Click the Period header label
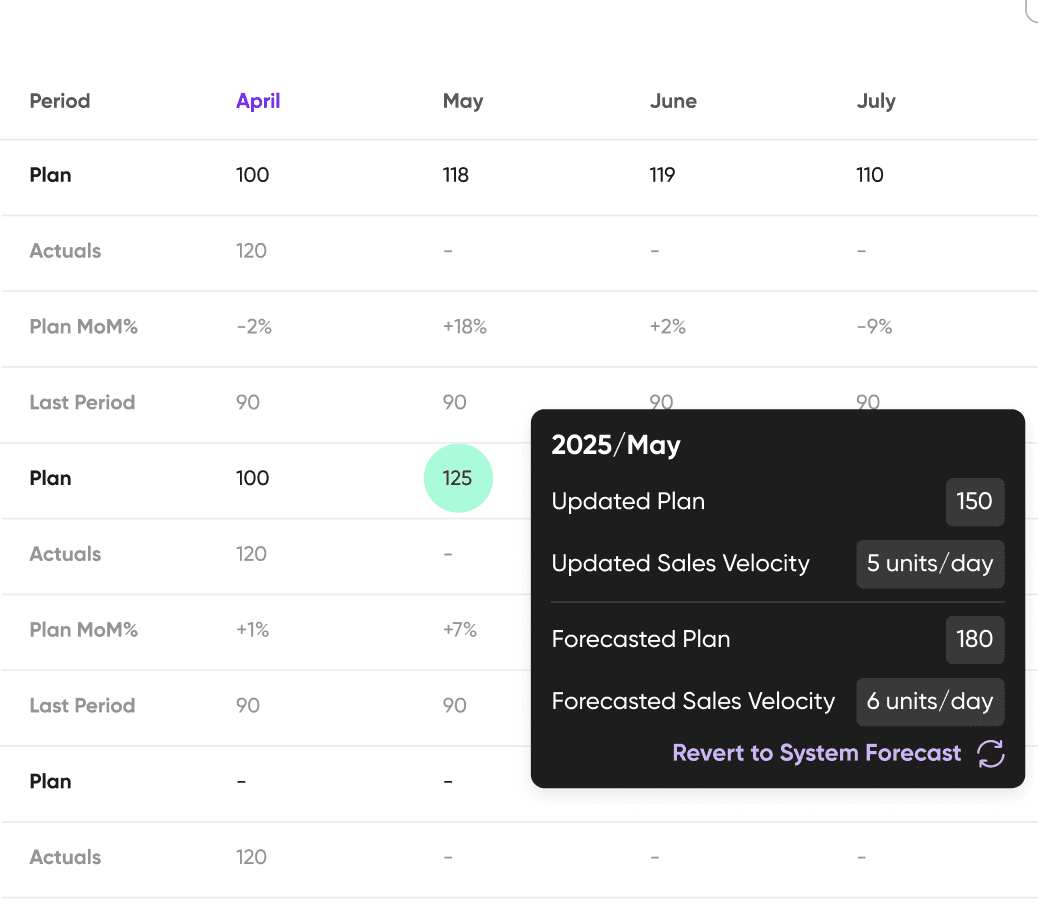The width and height of the screenshot is (1038, 924). (x=60, y=101)
